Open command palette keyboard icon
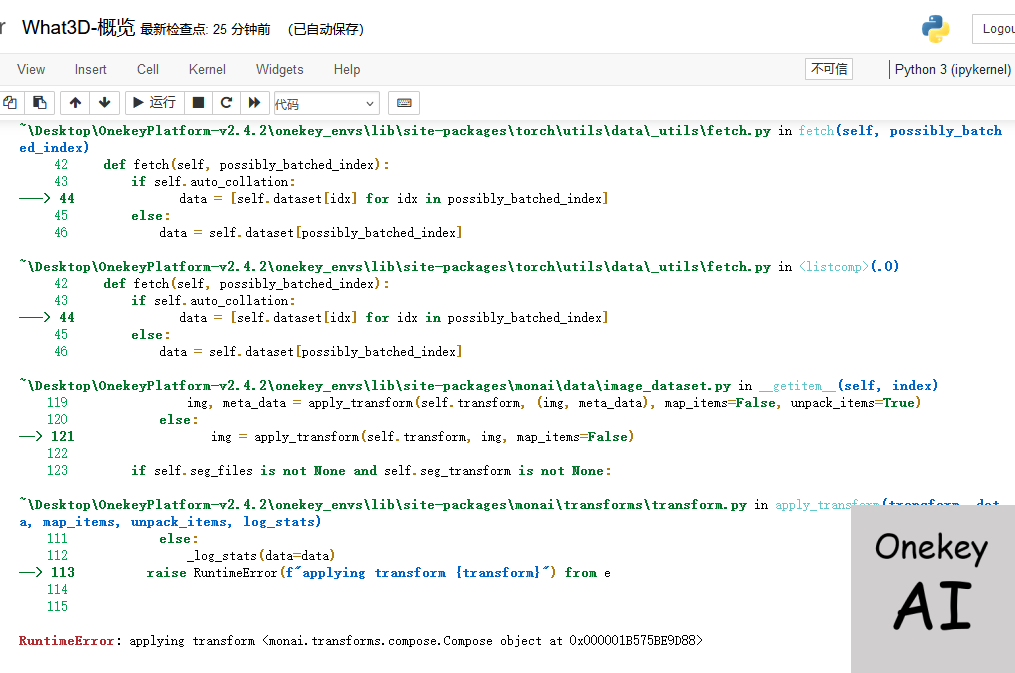Image resolution: width=1015 pixels, height=673 pixels. tap(404, 103)
